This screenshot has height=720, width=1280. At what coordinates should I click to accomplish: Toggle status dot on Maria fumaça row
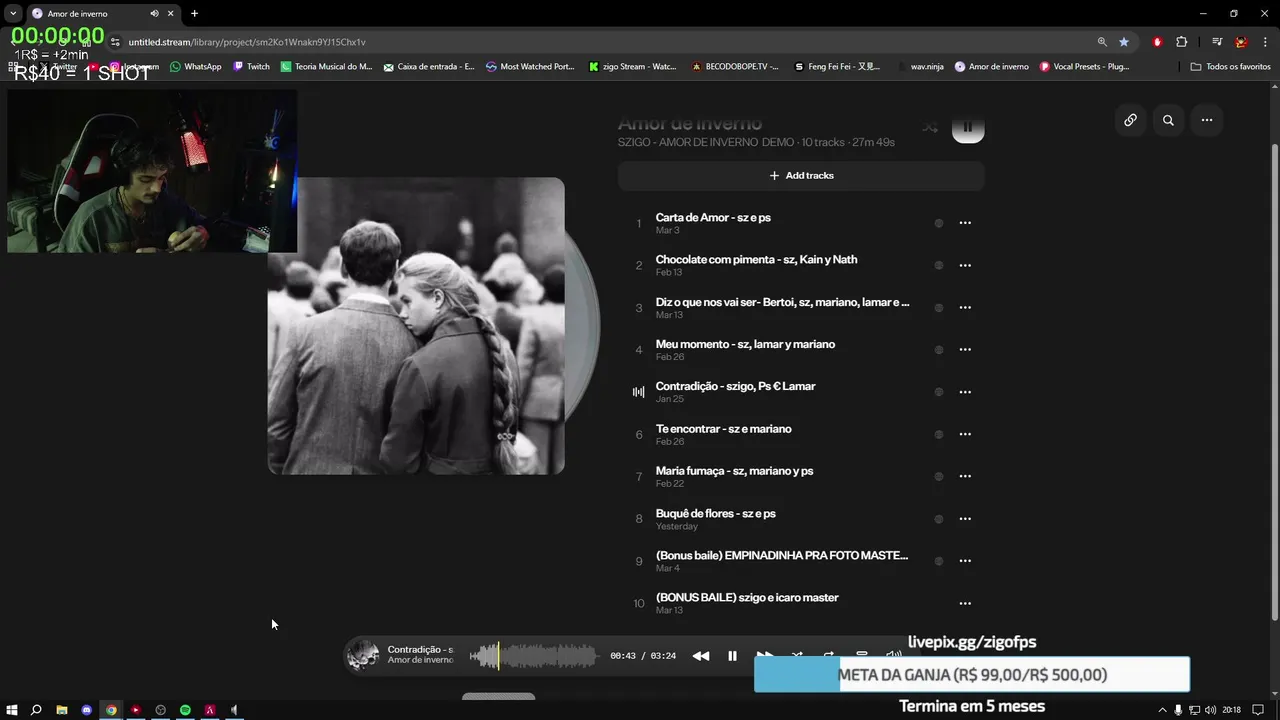(938, 476)
